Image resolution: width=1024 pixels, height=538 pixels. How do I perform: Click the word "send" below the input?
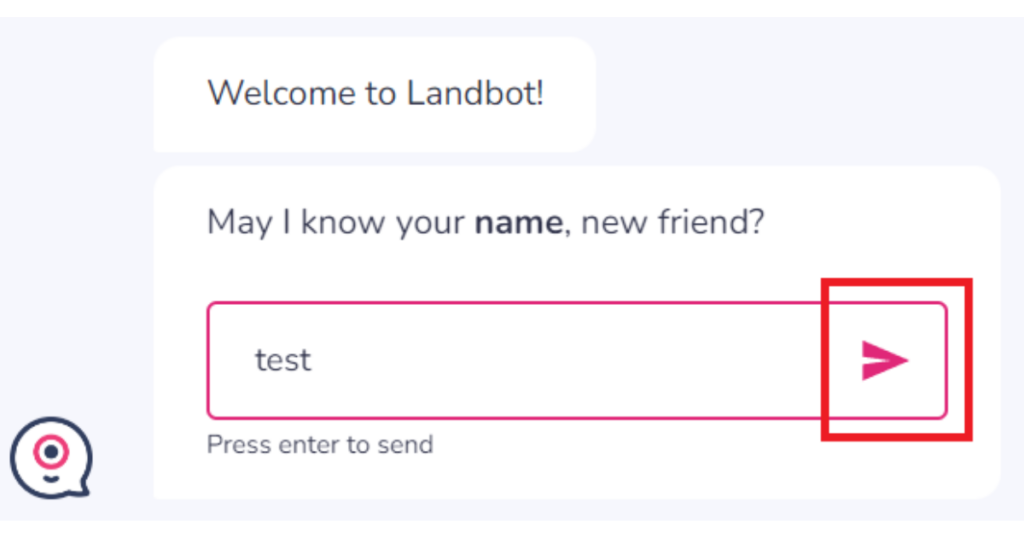(407, 444)
